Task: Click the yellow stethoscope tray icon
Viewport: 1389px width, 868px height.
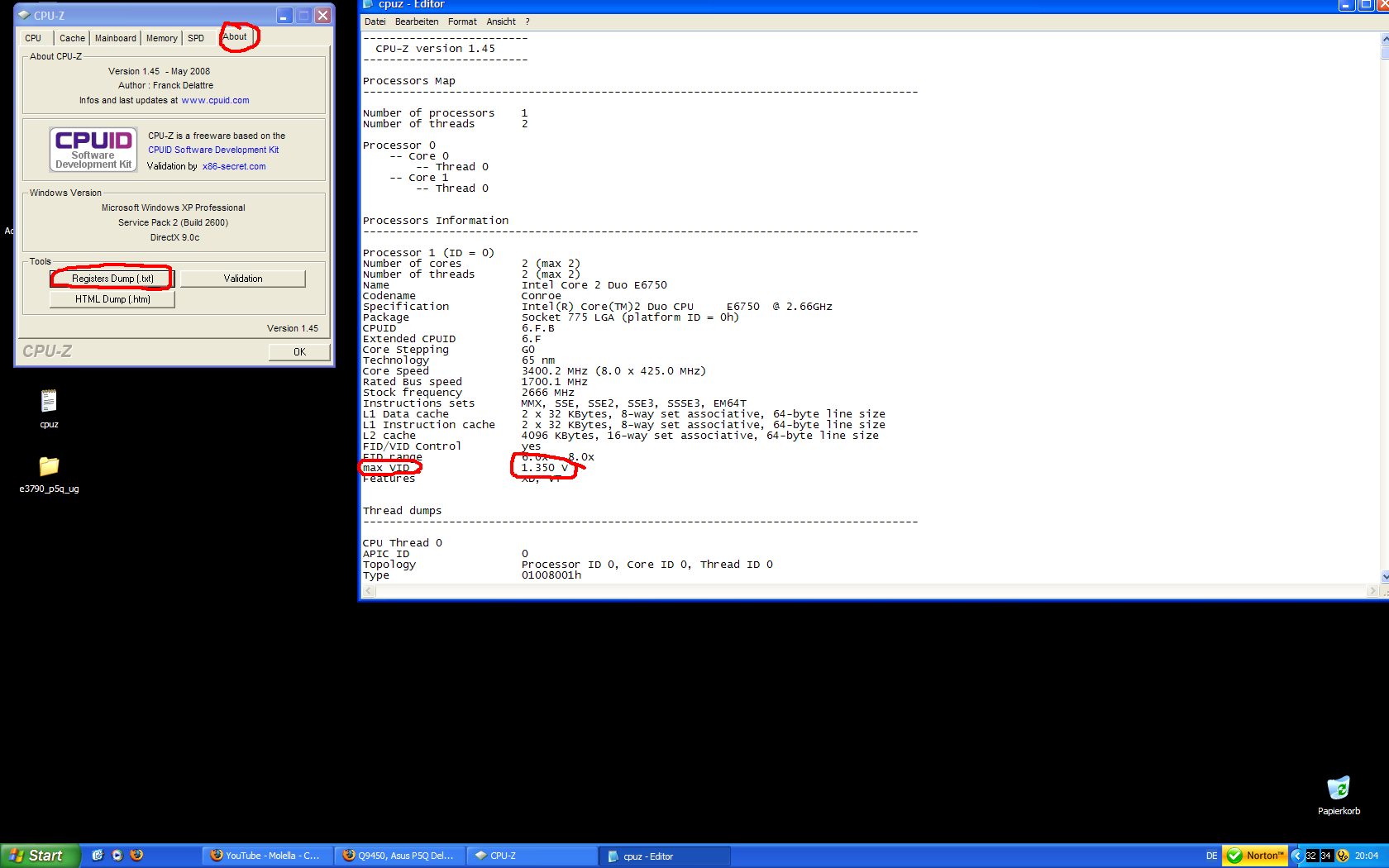Action: click(x=1343, y=856)
